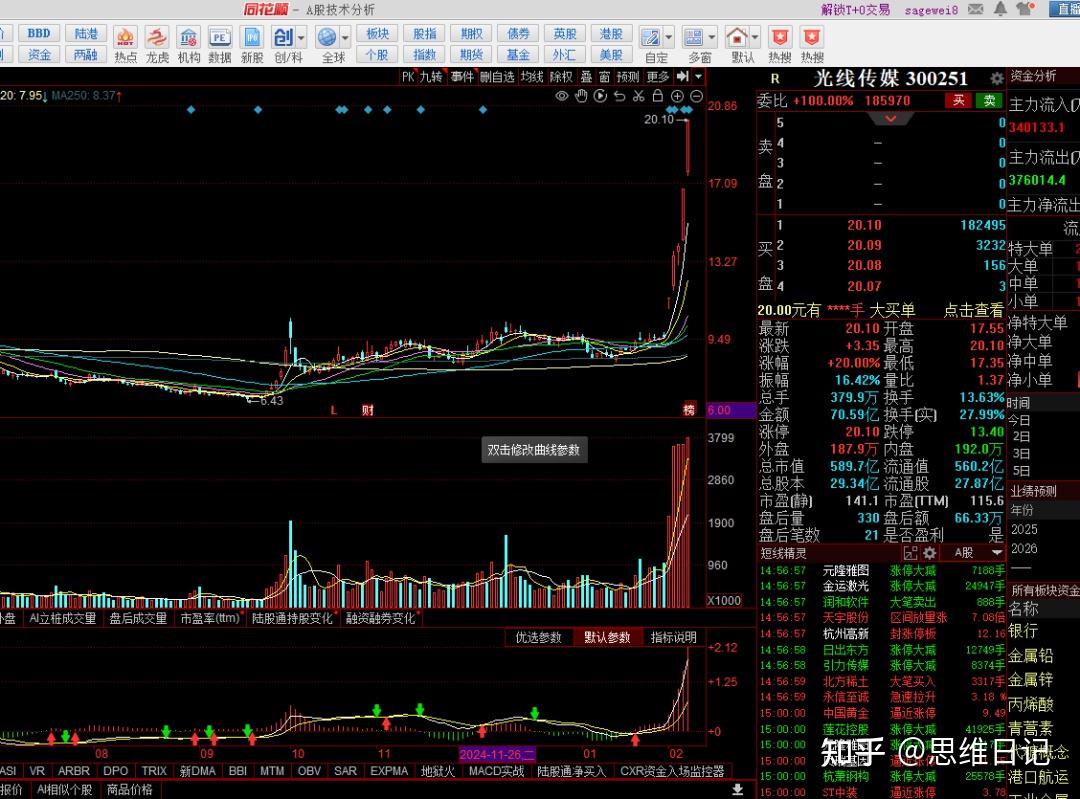The height and width of the screenshot is (799, 1080).
Task: Open the 多窗 multi-window icon
Action: [694, 37]
